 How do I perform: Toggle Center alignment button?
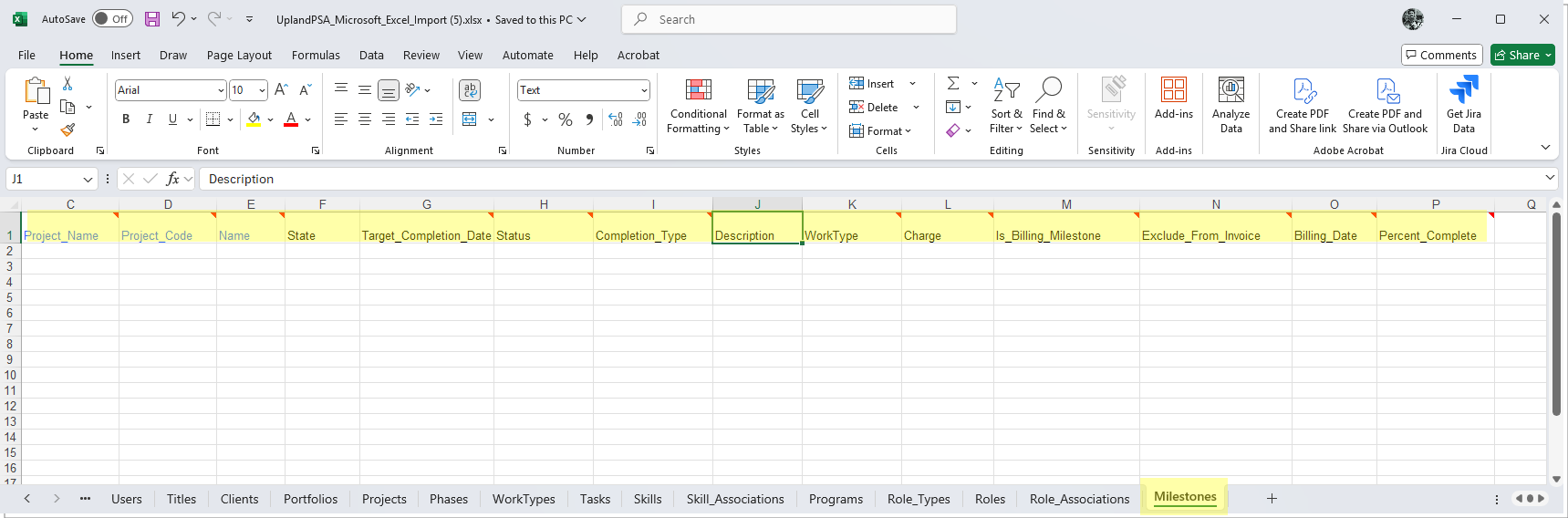(365, 119)
